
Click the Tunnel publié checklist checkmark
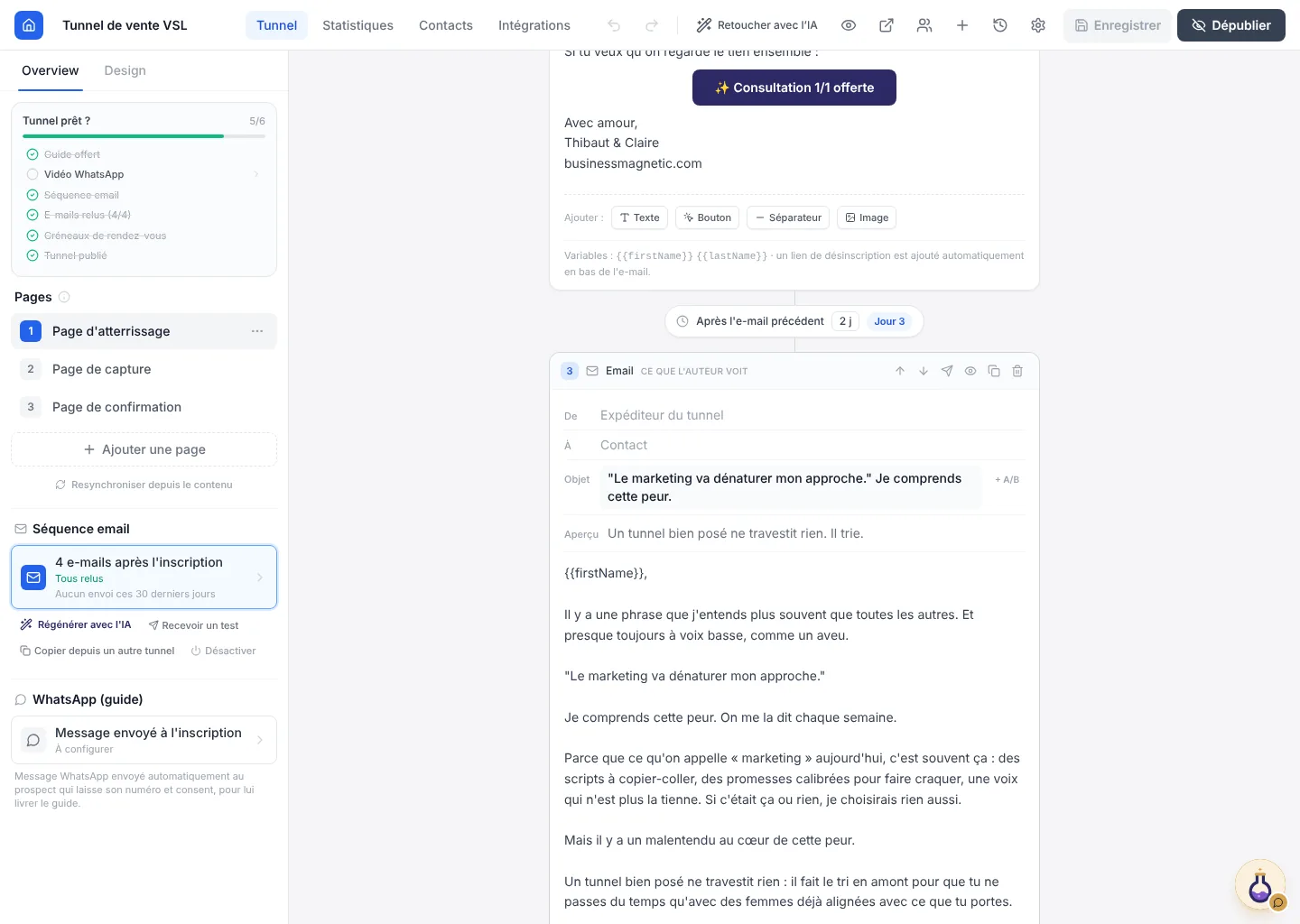pyautogui.click(x=32, y=255)
